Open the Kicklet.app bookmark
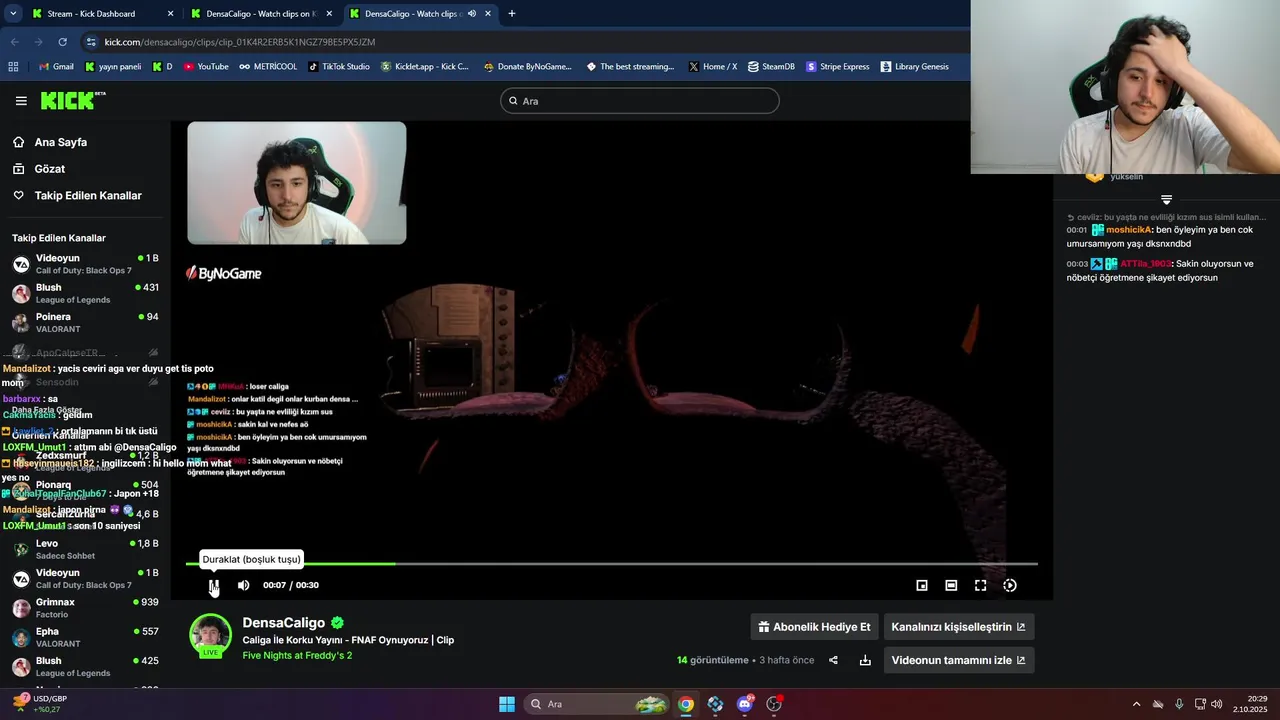 pos(424,67)
